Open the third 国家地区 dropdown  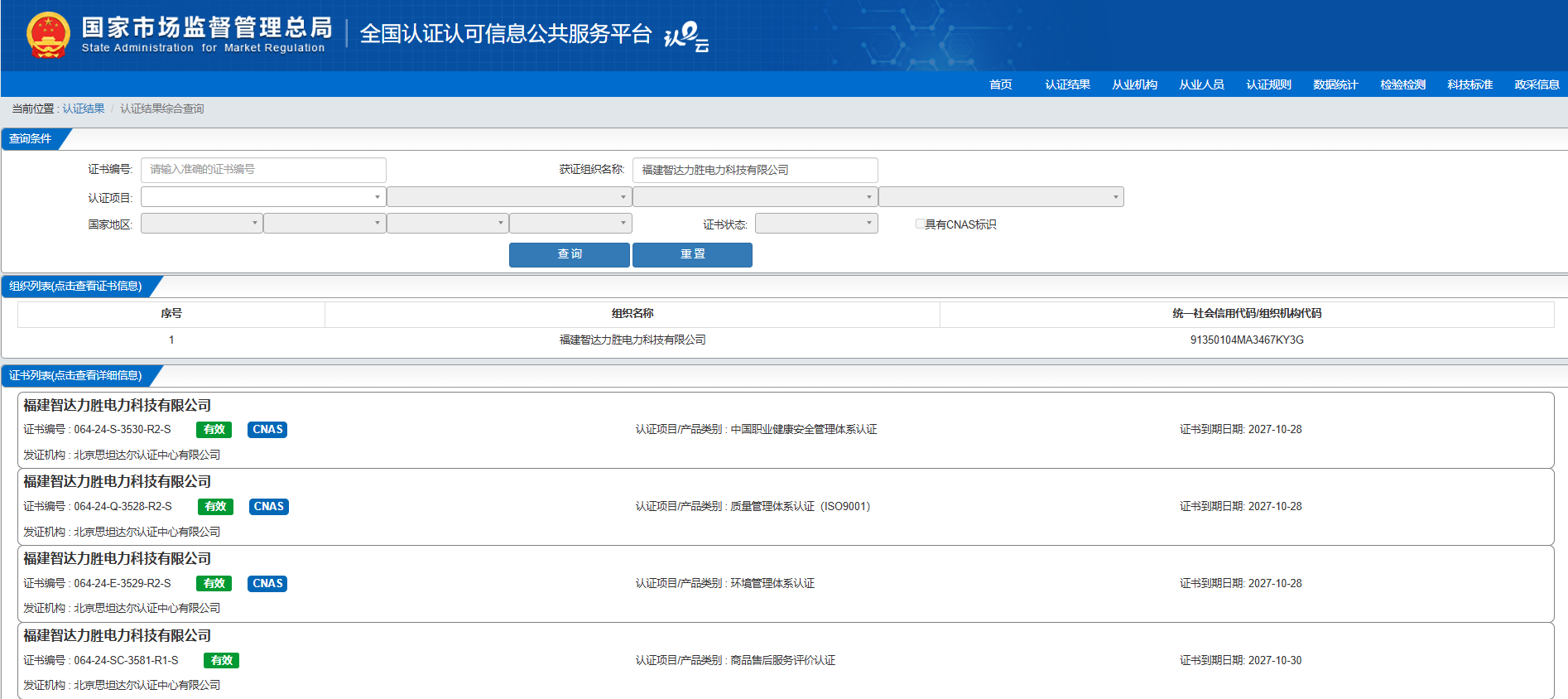(448, 224)
